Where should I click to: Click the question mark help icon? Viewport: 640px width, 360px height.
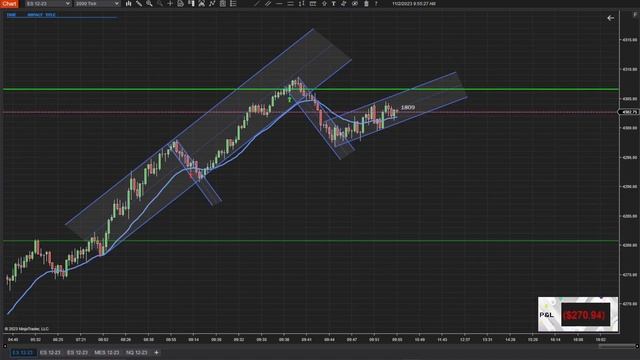376,4
